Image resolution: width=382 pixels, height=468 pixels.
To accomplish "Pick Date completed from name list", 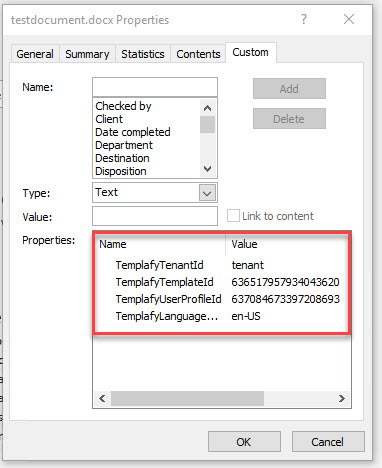I will click(133, 132).
